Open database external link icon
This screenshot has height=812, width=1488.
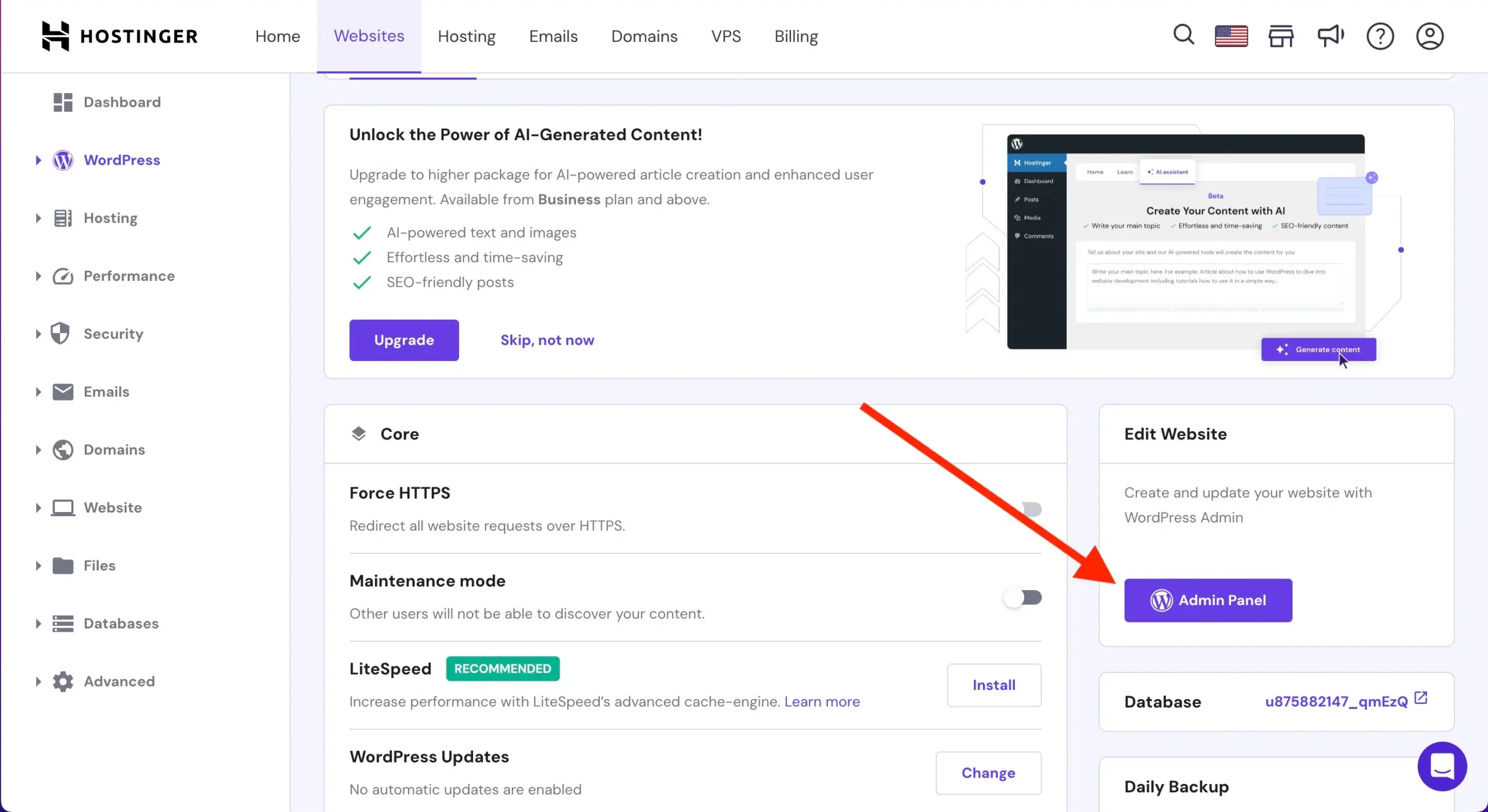coord(1421,697)
